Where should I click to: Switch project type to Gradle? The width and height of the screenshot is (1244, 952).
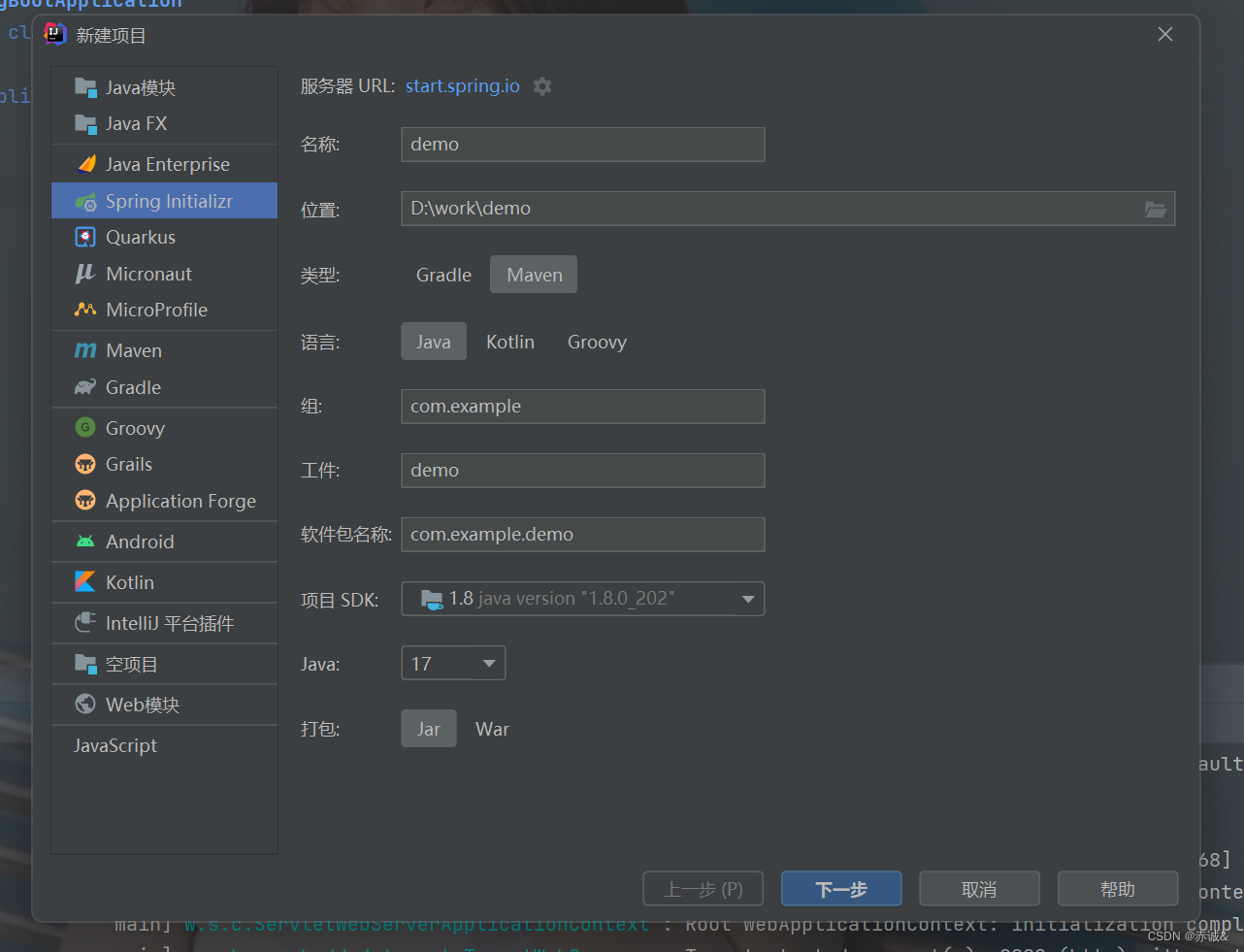pos(442,275)
